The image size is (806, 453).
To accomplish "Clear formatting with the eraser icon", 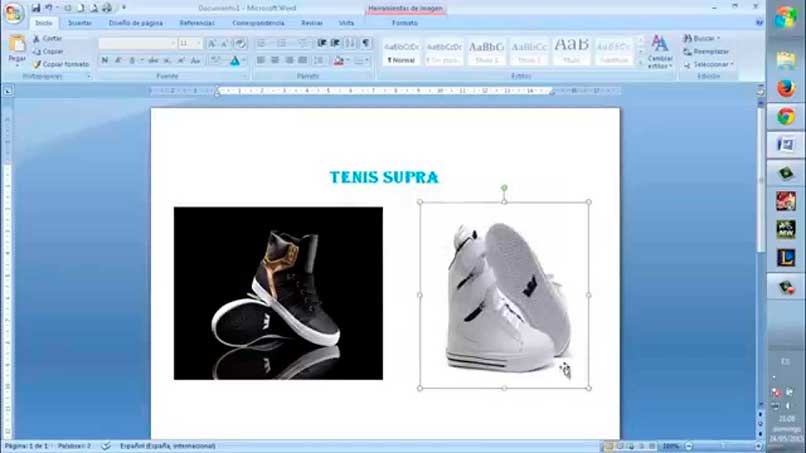I will point(241,44).
